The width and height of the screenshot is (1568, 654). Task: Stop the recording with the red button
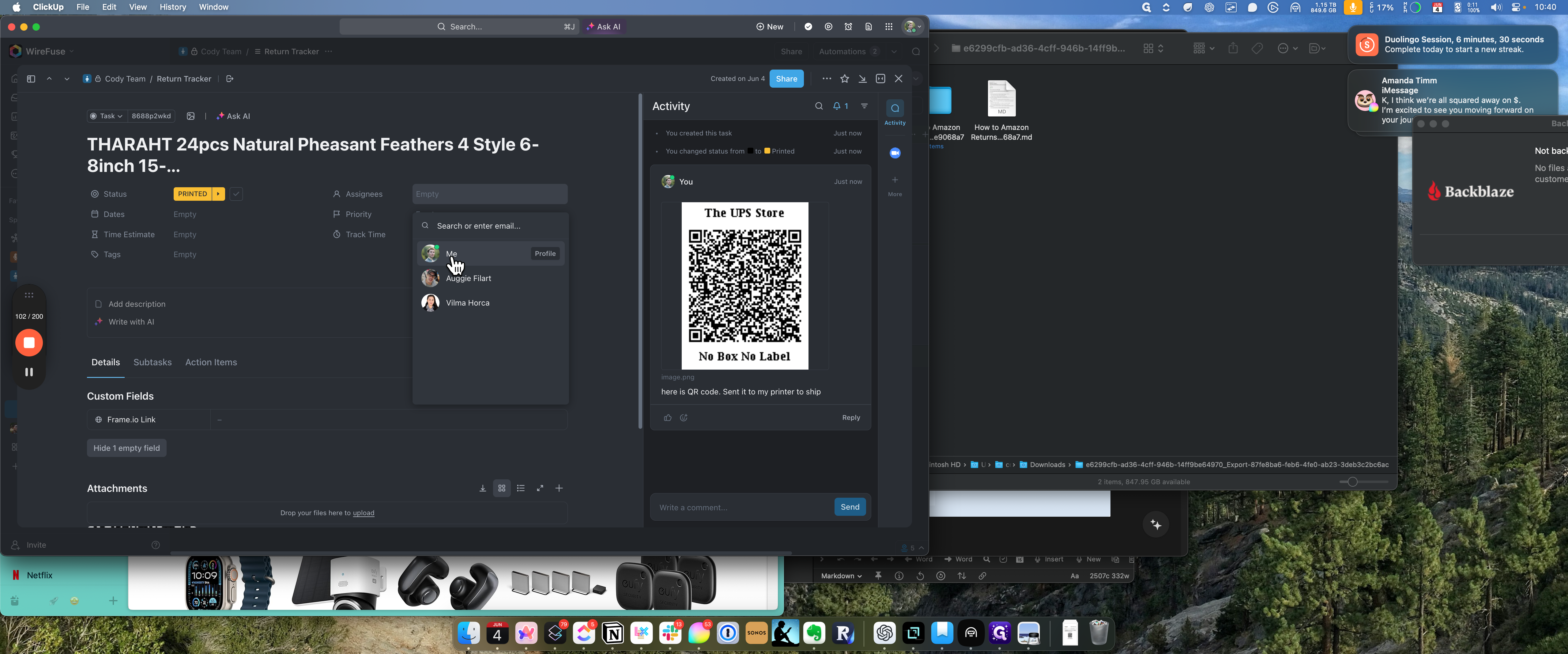tap(28, 343)
